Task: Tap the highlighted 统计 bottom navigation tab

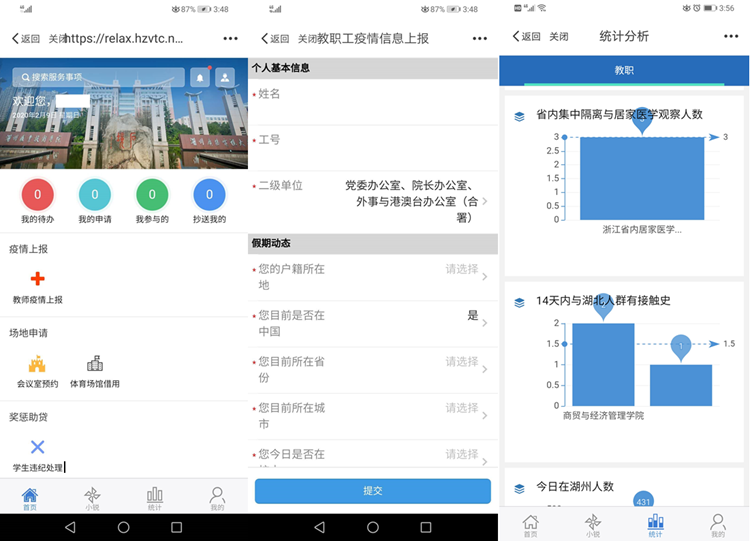Action: 656,525
